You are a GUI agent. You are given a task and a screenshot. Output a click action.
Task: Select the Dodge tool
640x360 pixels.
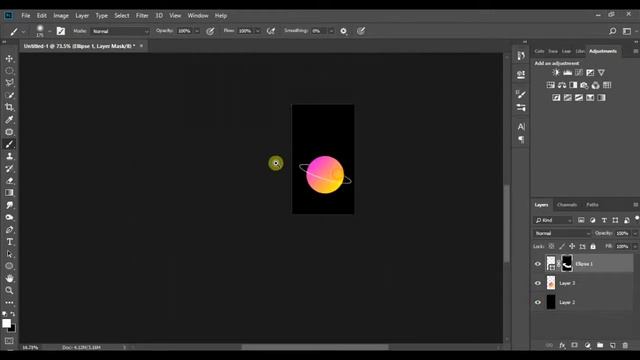point(9,217)
